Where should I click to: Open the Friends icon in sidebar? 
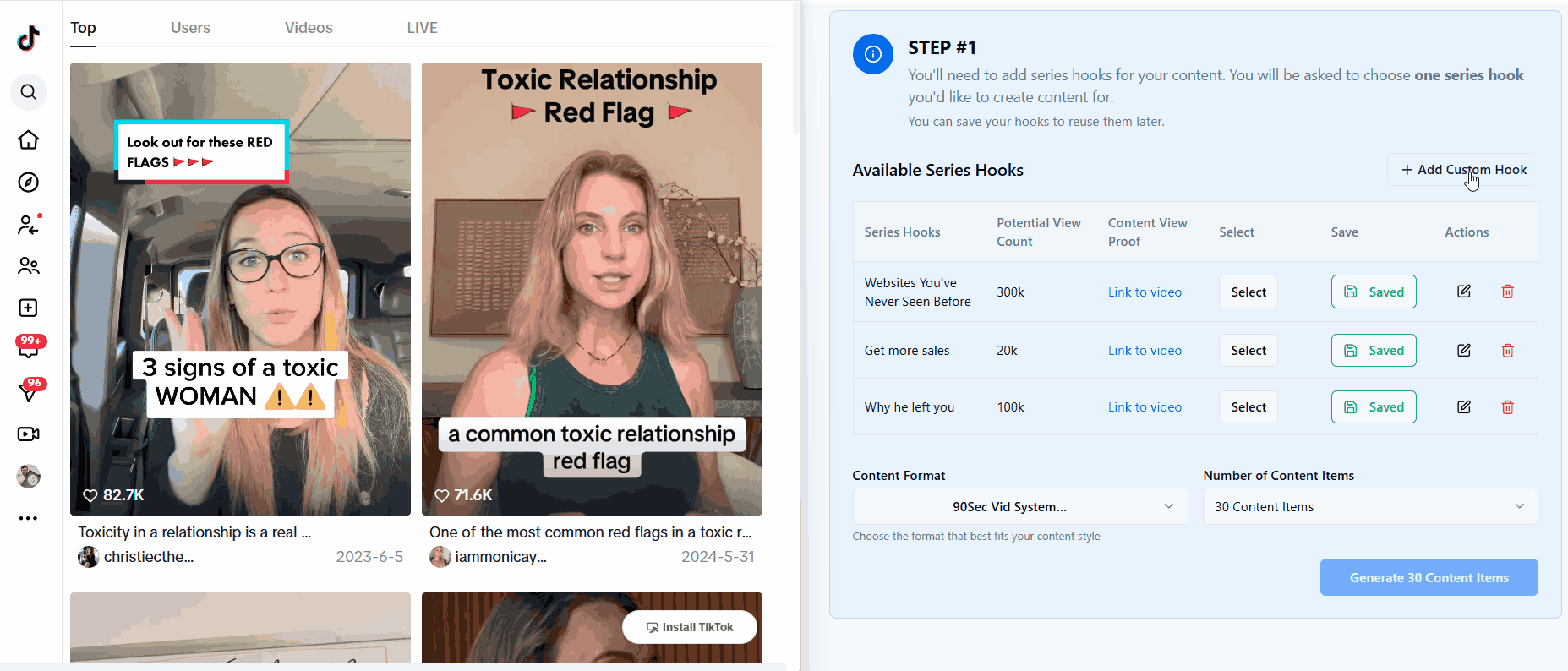29,266
